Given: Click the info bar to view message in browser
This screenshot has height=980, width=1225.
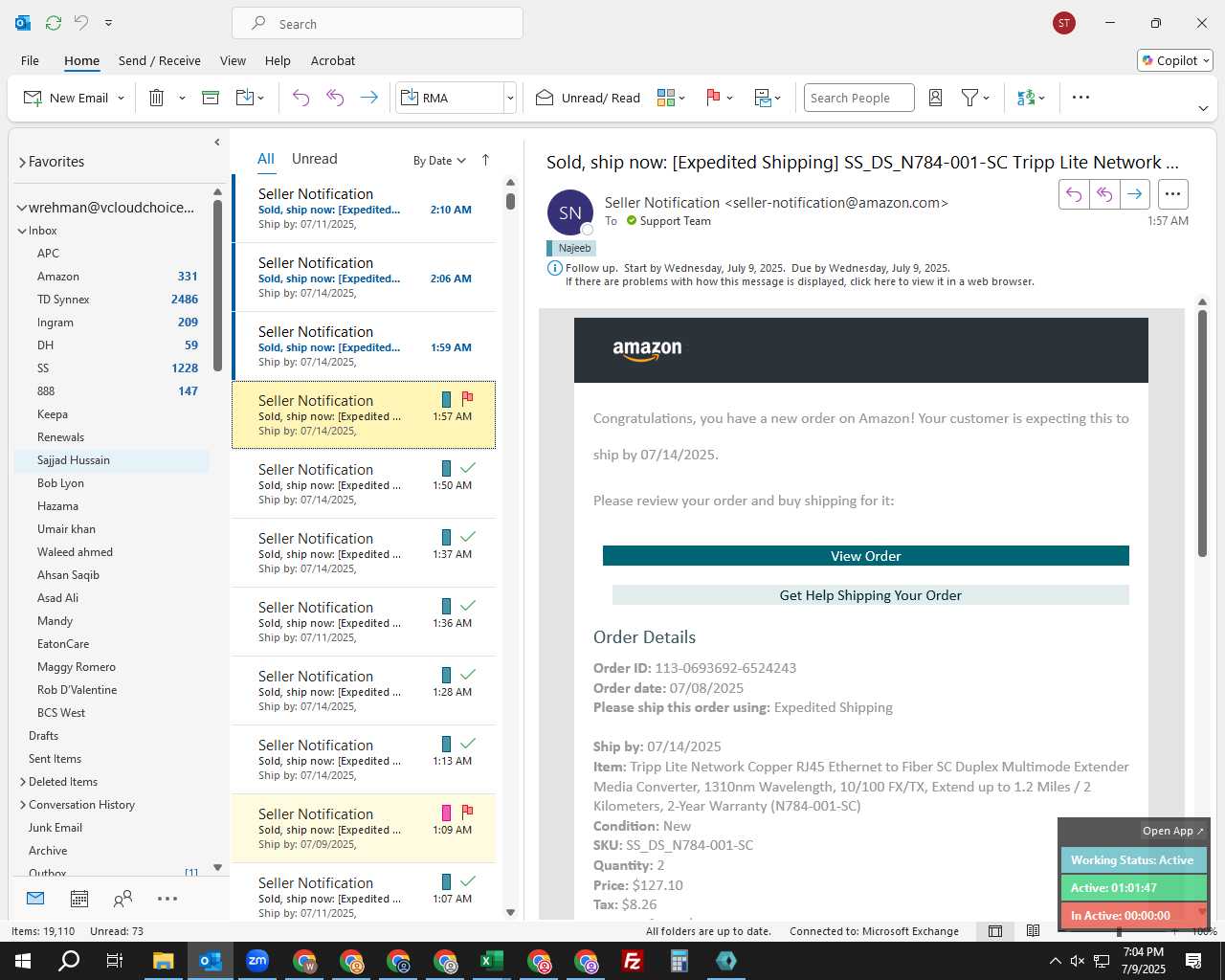Looking at the screenshot, I should (799, 281).
